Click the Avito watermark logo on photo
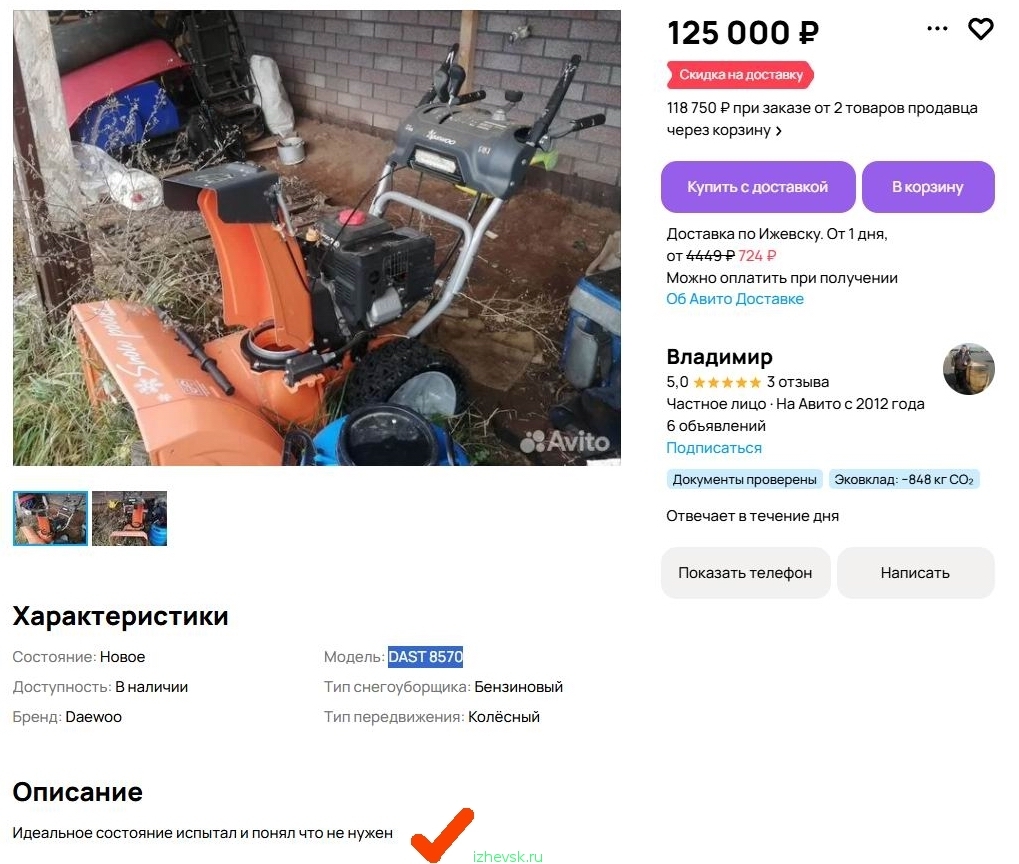 [565, 441]
